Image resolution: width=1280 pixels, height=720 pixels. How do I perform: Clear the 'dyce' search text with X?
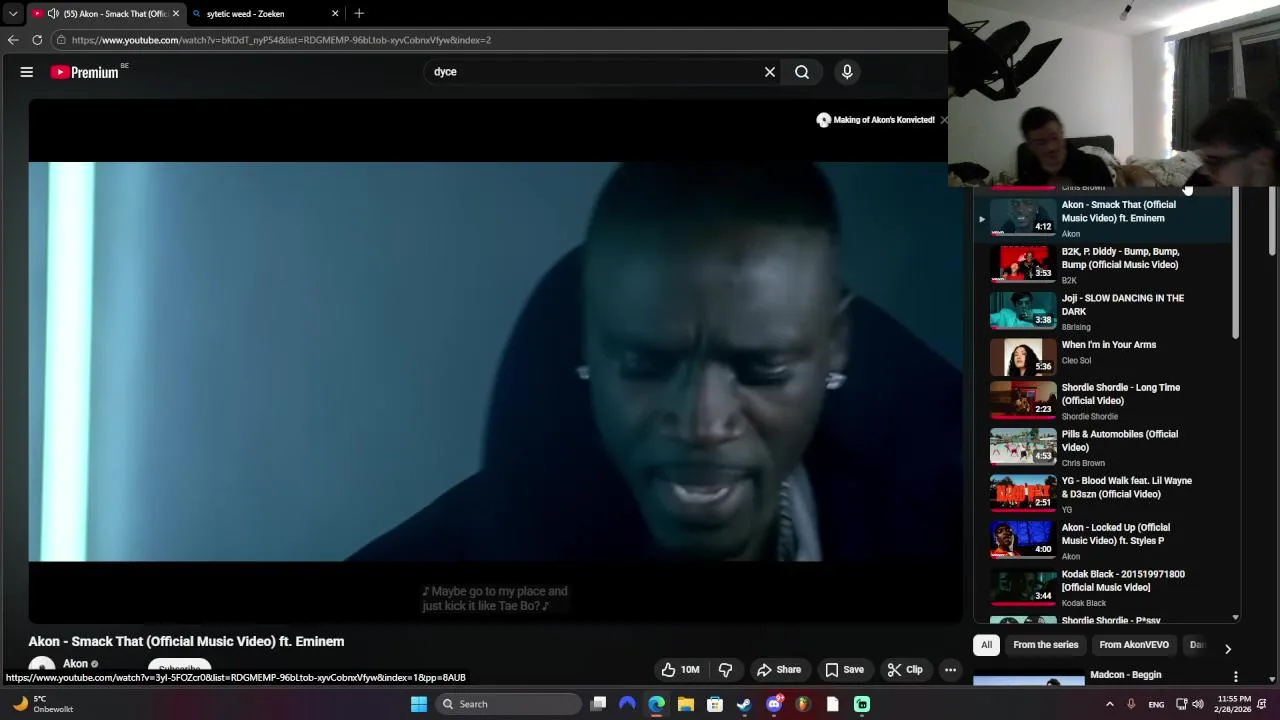click(x=770, y=72)
